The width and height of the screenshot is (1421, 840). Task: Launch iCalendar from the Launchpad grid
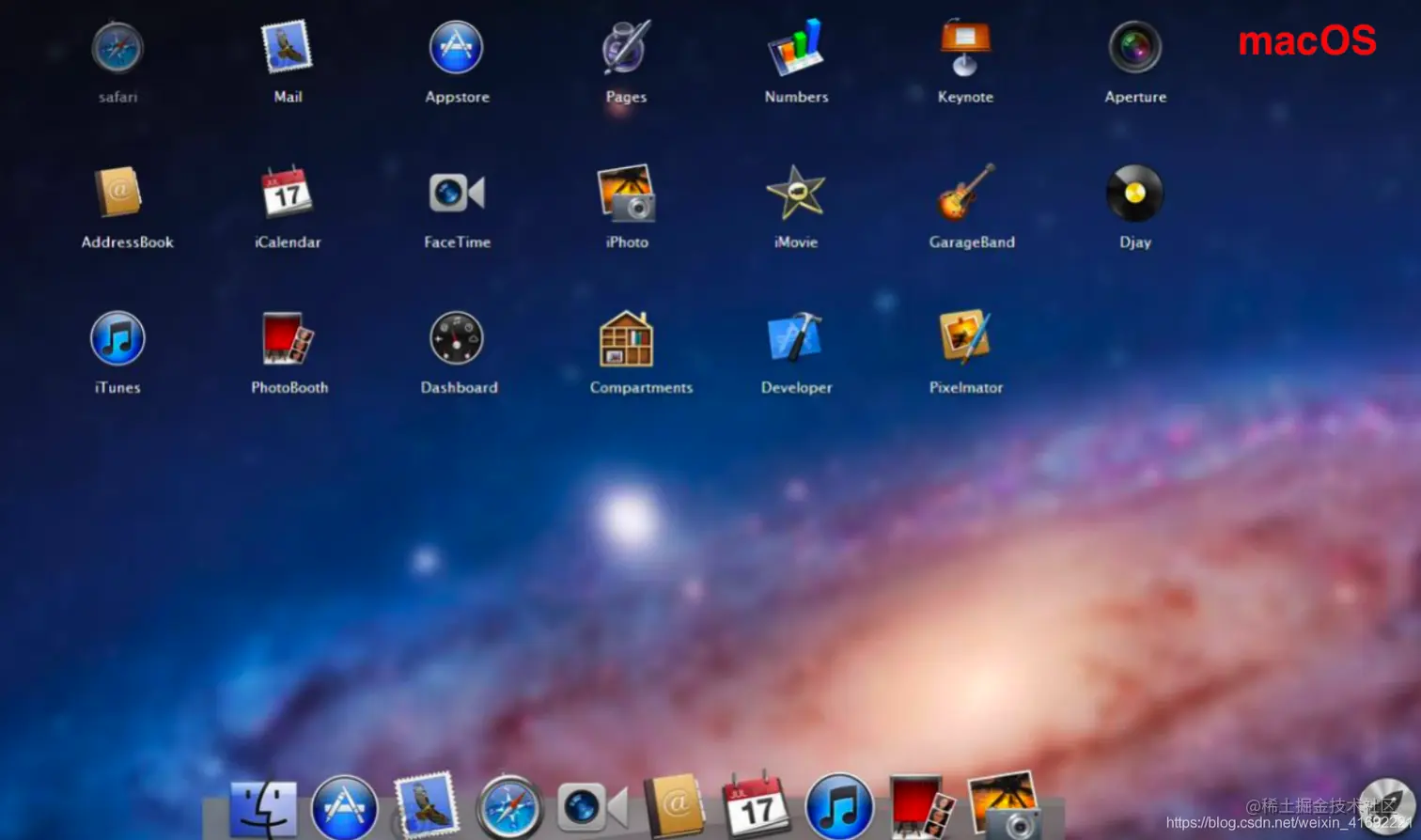click(x=287, y=193)
